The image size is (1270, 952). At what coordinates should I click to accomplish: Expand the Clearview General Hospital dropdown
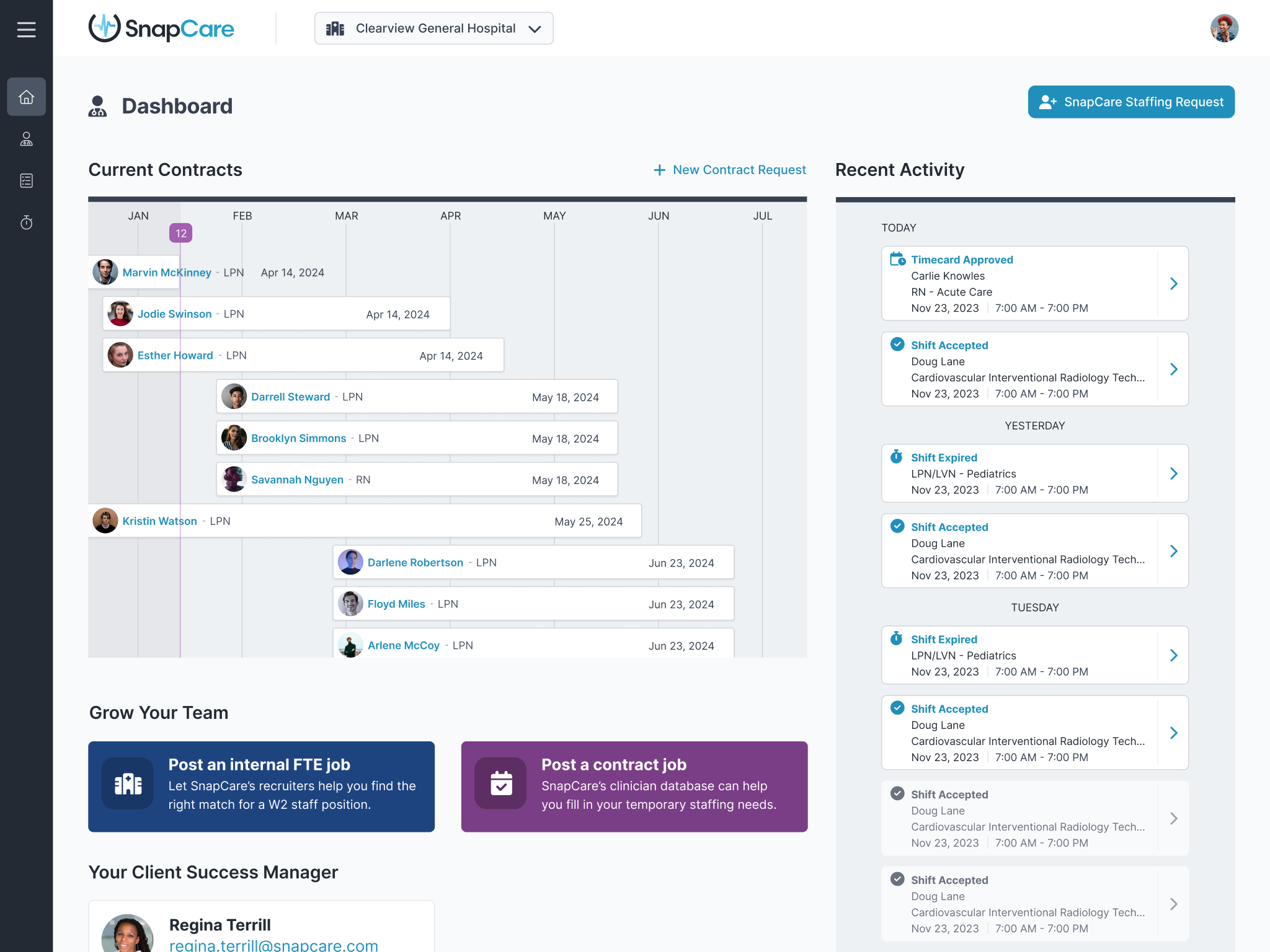tap(433, 29)
